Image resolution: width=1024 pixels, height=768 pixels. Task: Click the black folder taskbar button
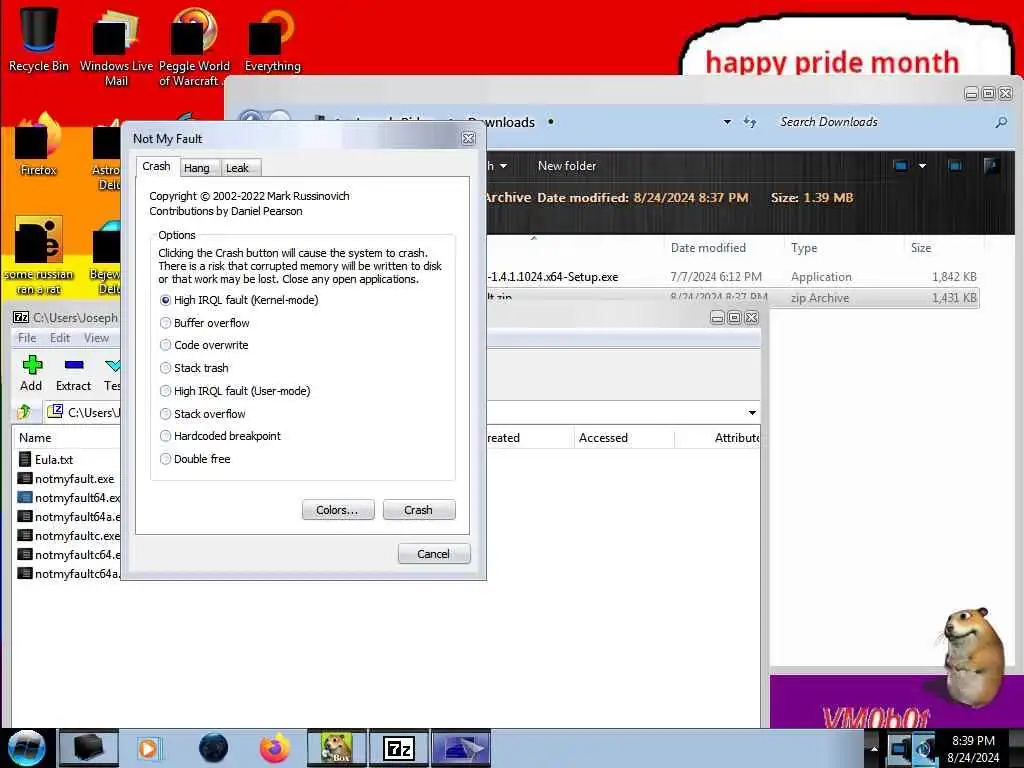89,748
